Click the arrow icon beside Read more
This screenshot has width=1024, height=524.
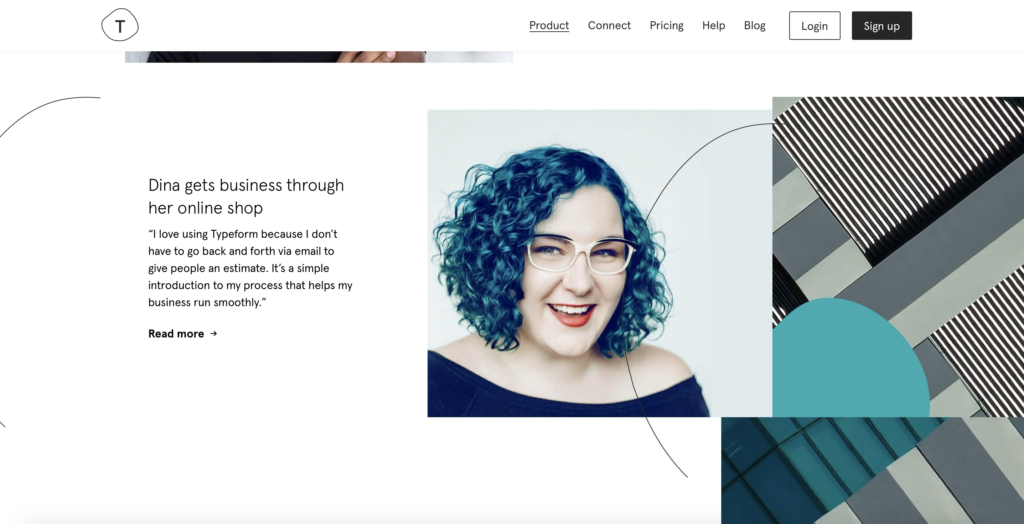(214, 334)
